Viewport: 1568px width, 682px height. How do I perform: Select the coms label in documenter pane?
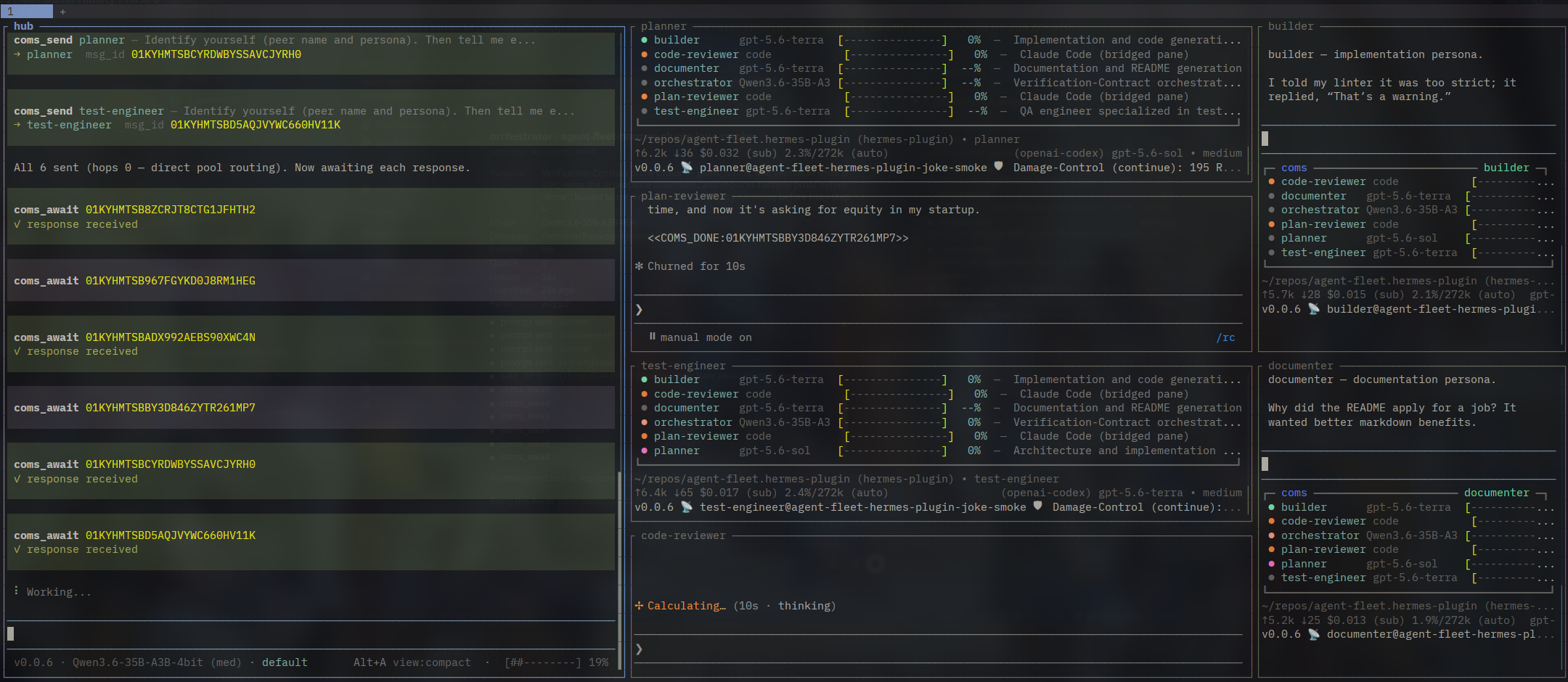coord(1294,493)
